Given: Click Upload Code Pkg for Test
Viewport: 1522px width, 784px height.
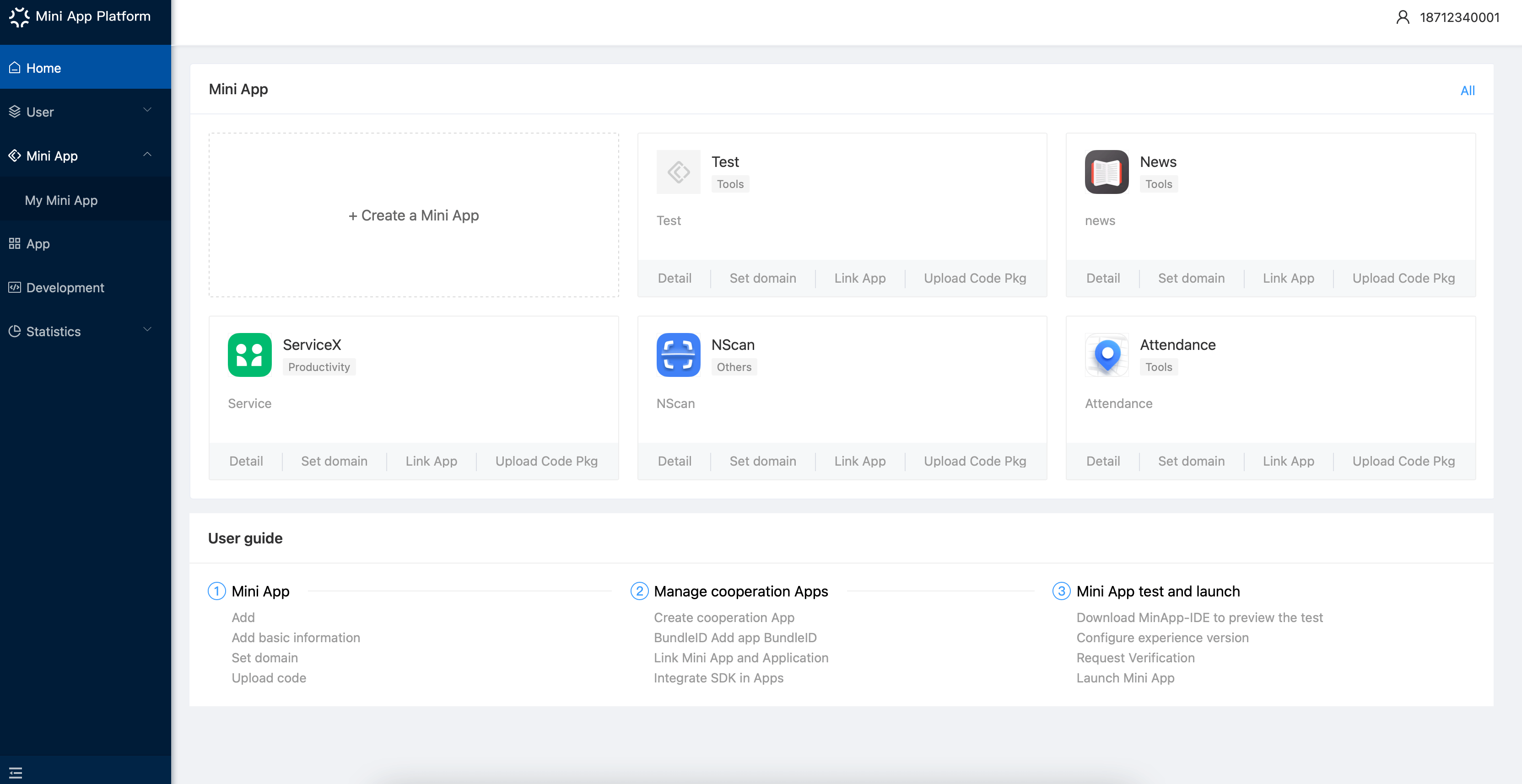Looking at the screenshot, I should pos(975,278).
